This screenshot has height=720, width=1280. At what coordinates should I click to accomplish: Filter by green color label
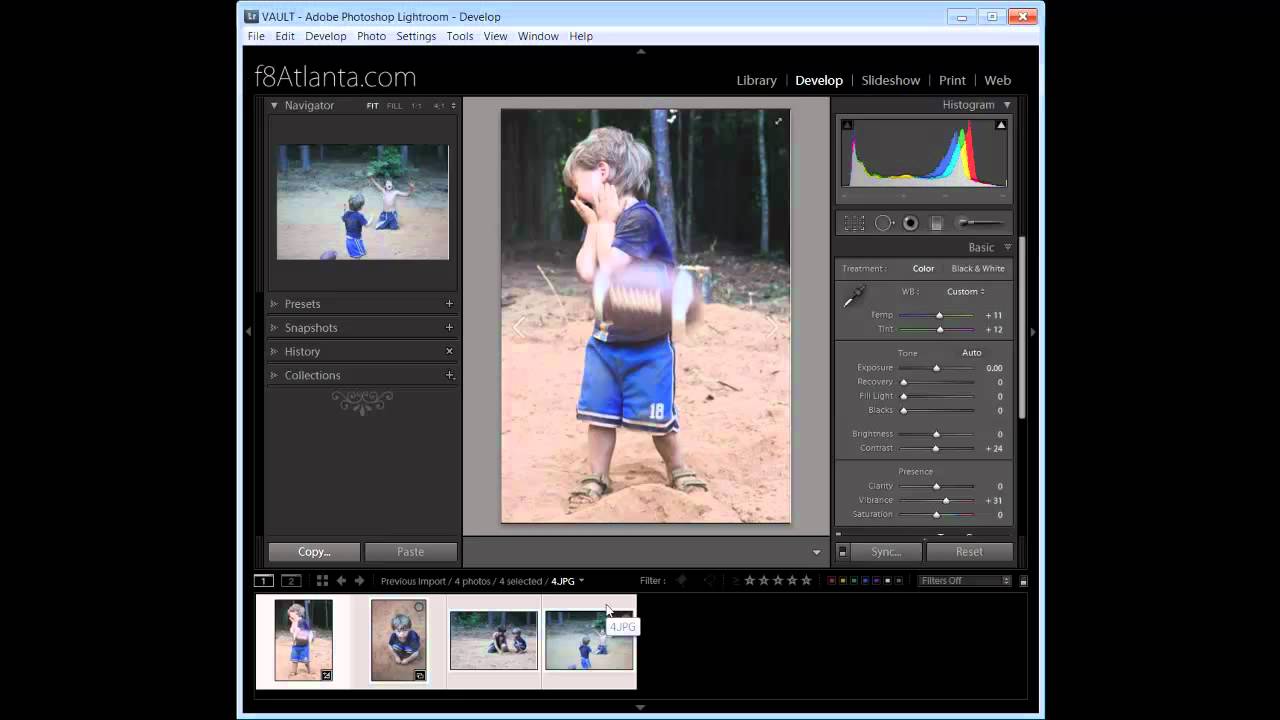854,581
